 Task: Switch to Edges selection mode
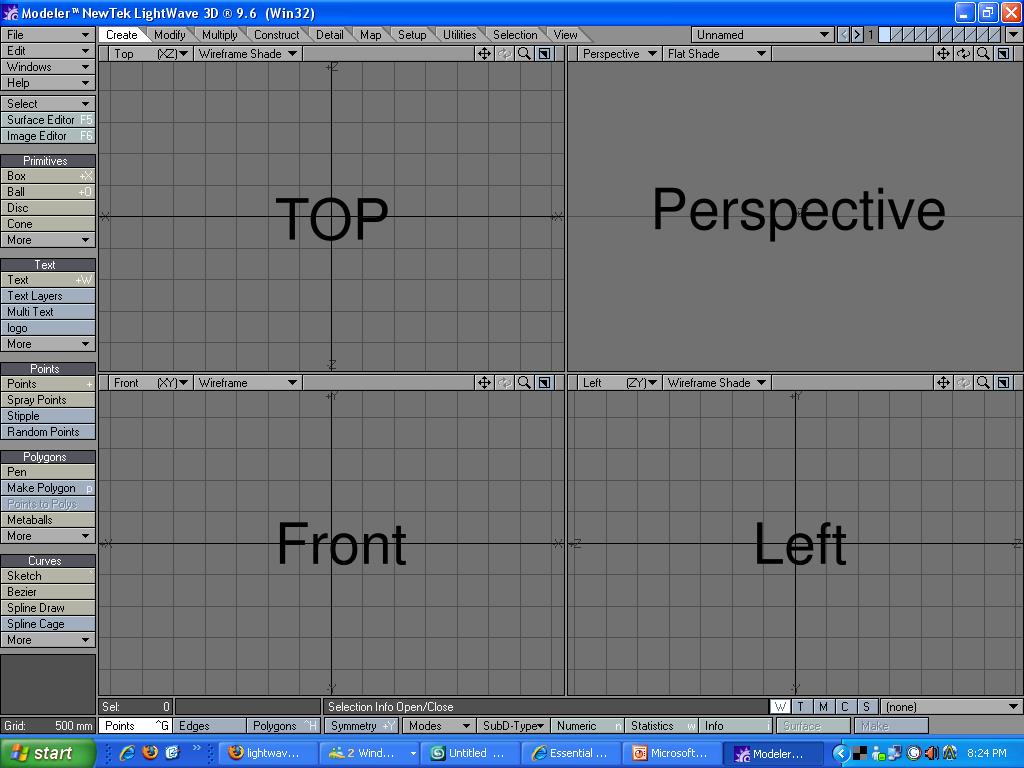[209, 726]
